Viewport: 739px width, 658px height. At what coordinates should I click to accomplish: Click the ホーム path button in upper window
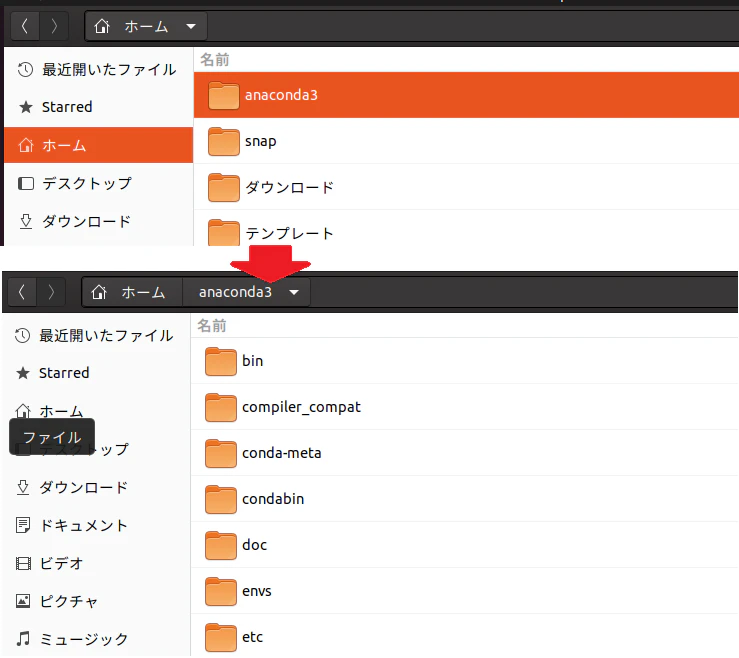[x=146, y=26]
